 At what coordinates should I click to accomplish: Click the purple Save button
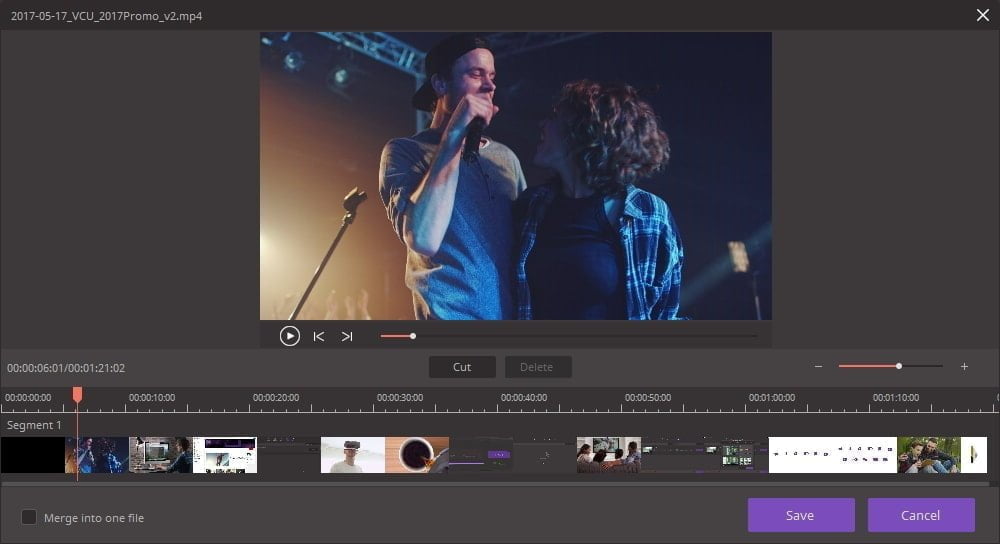coord(800,515)
